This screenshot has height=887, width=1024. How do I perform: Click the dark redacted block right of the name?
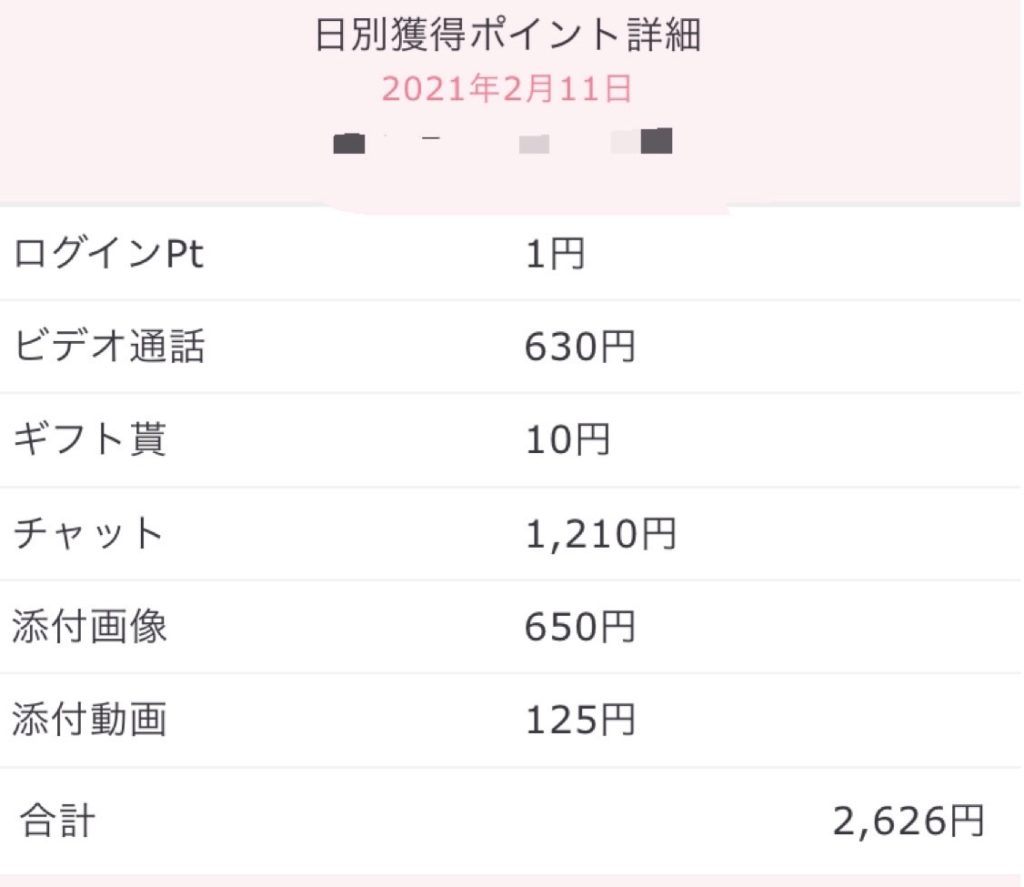coord(656,141)
